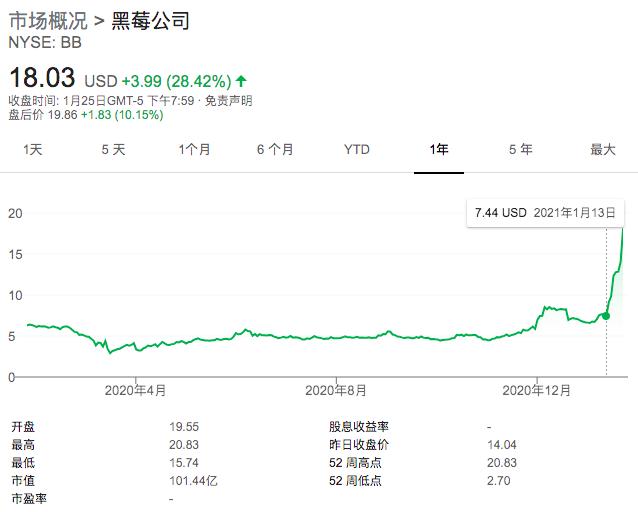Viewport: 638px width, 512px height.
Task: Click the 2020年4月 axis label
Action: (x=135, y=391)
